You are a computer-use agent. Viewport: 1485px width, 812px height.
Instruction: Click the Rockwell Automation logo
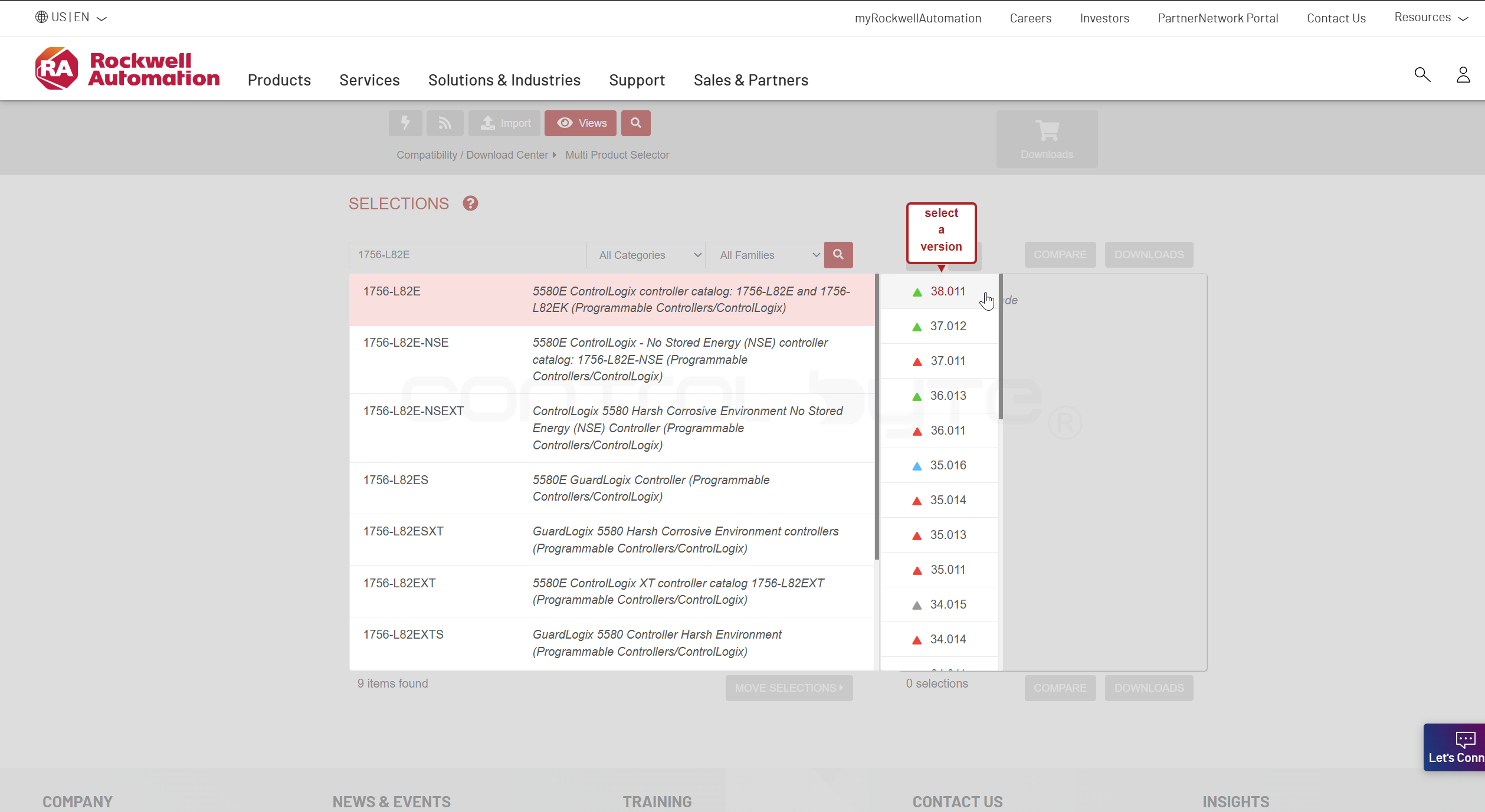[127, 68]
